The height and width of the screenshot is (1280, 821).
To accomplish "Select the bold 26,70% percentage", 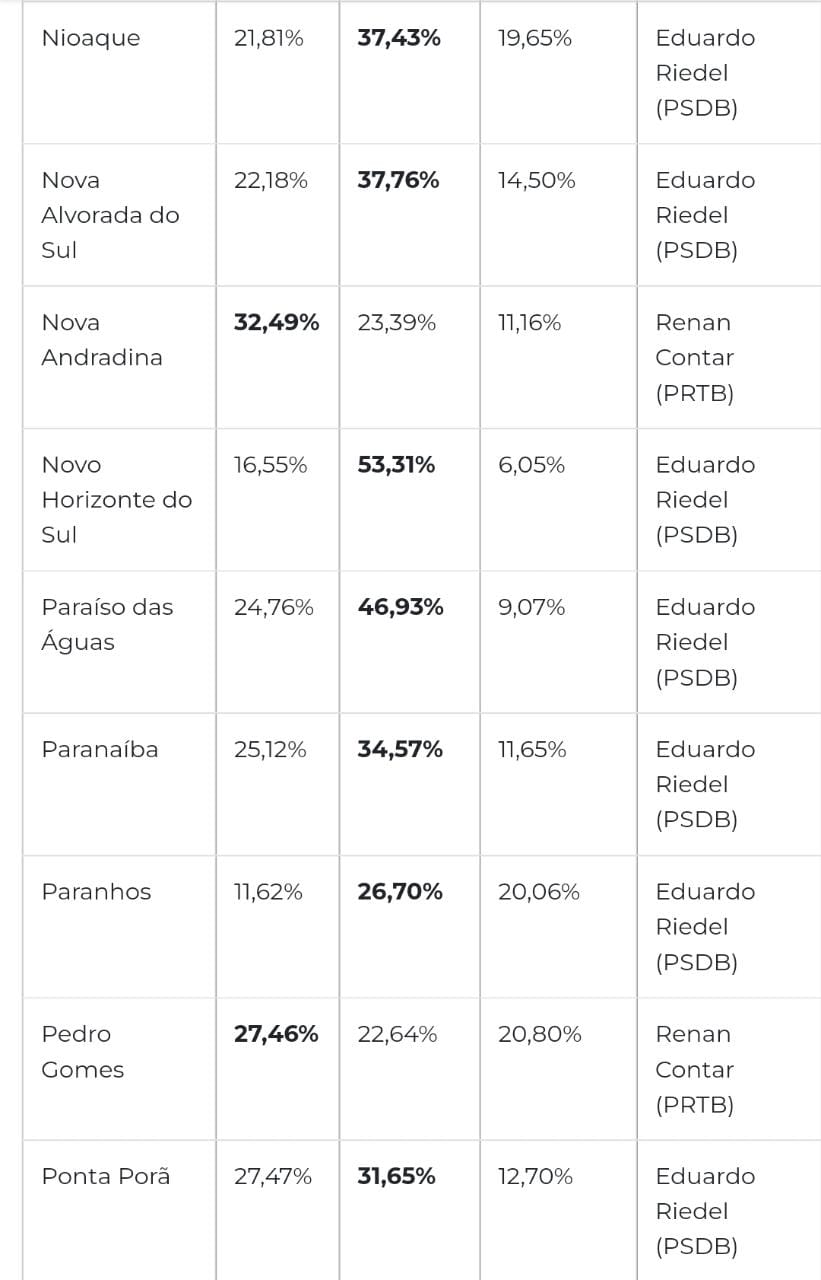I will pos(399,892).
